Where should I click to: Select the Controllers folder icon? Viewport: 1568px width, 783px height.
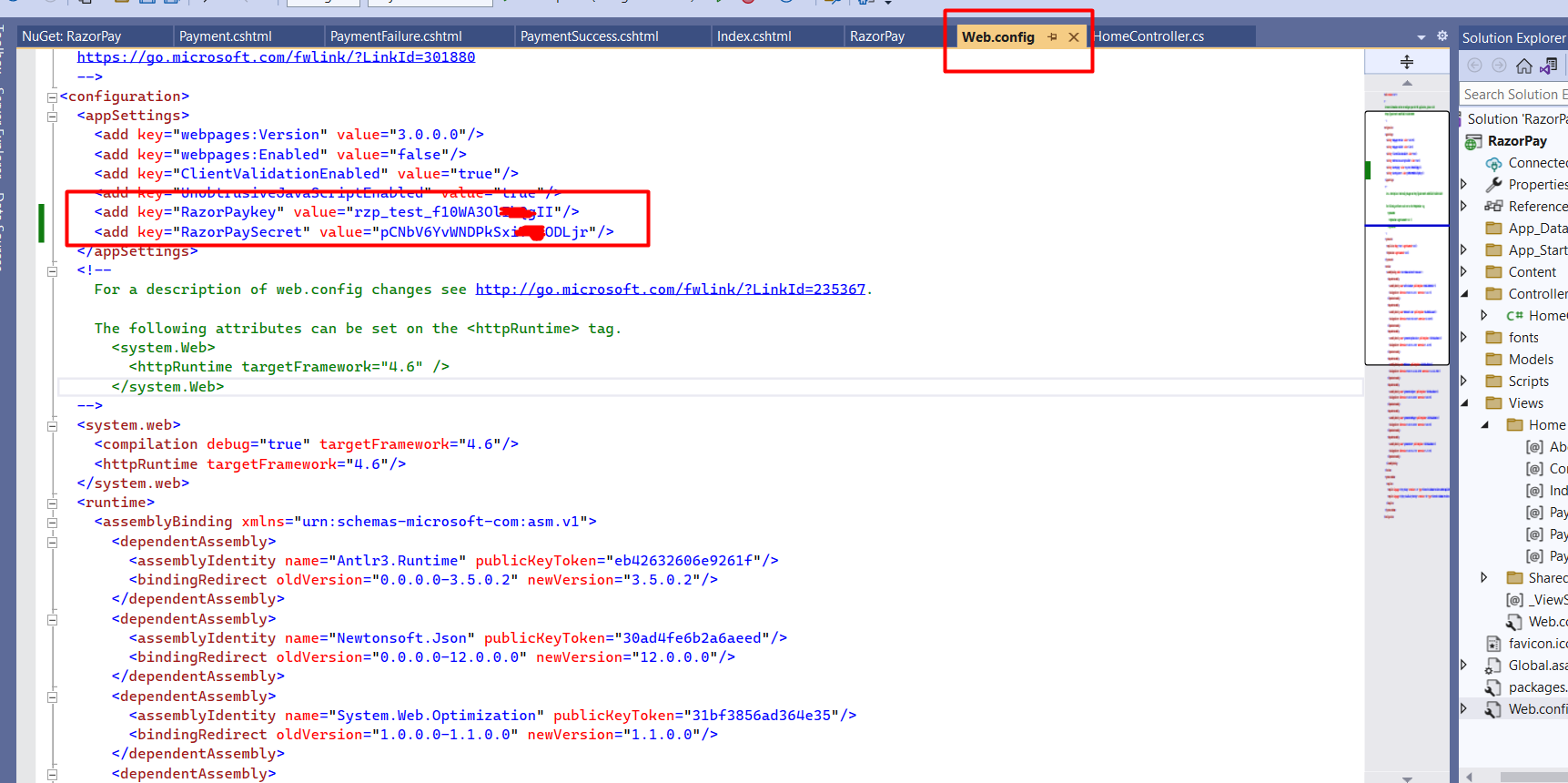[1493, 294]
